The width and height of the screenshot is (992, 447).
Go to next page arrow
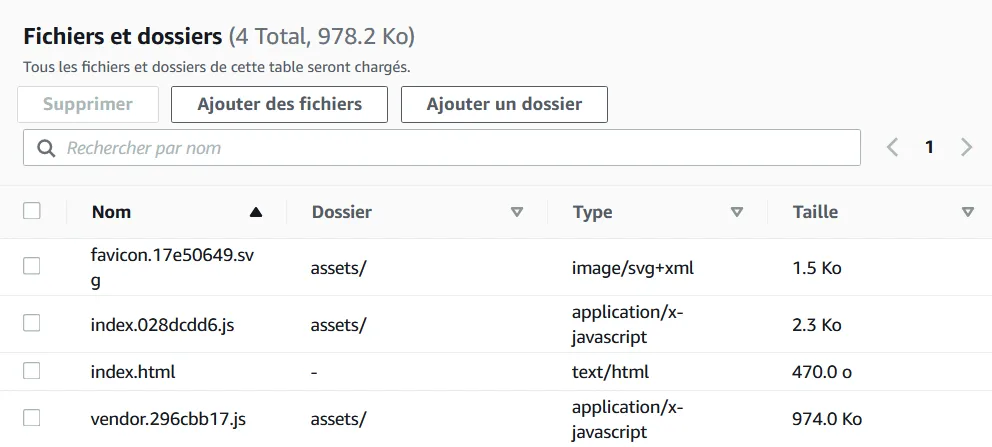[x=966, y=147]
